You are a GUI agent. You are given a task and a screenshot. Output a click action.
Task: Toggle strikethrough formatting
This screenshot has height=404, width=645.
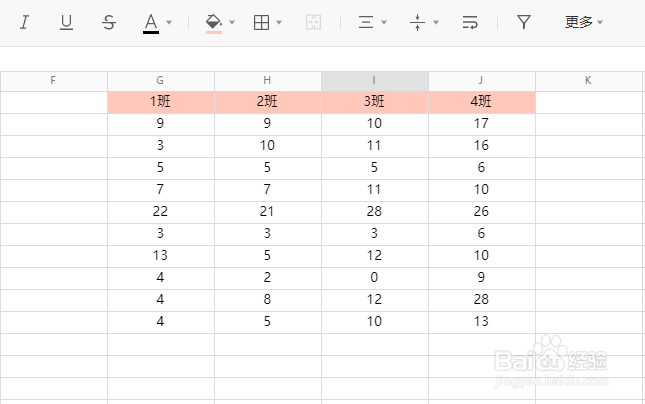108,22
